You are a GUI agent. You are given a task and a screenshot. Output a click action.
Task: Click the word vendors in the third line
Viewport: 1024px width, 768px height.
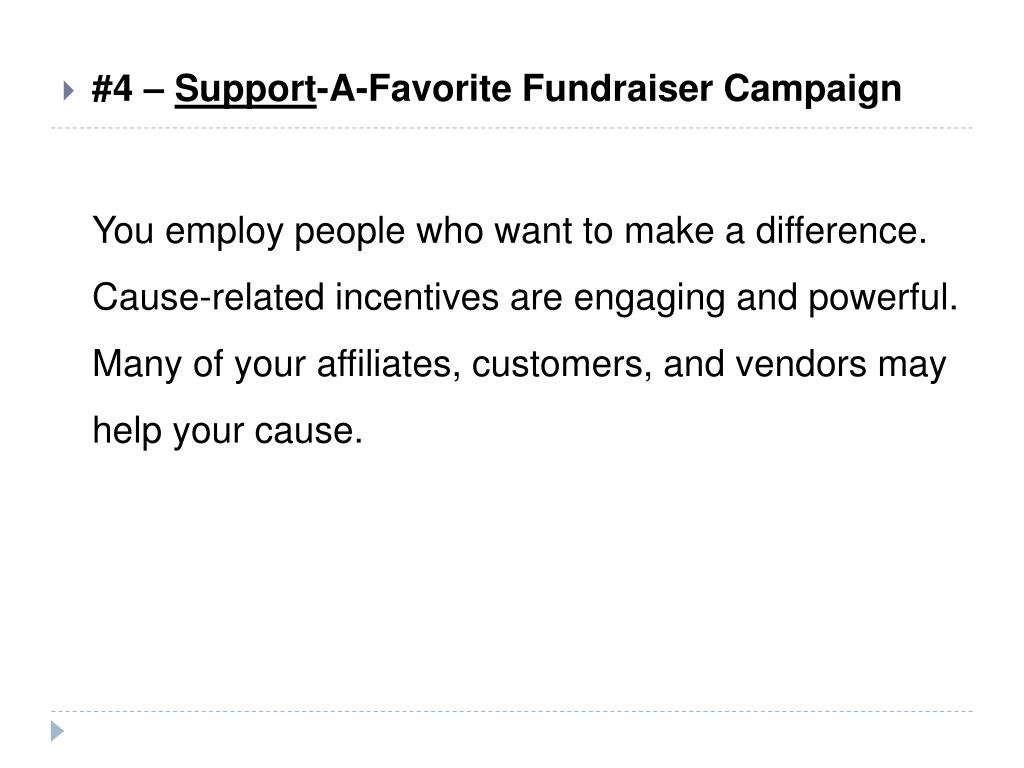801,364
